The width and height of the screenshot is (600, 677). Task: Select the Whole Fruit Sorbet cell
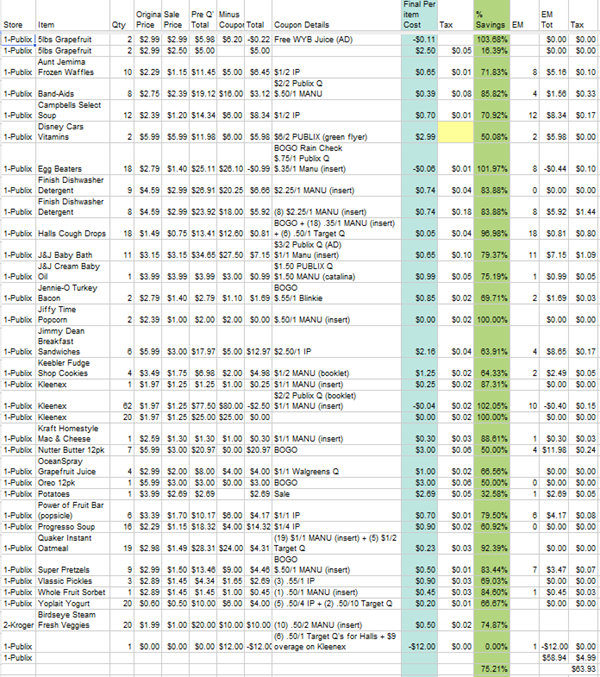[x=73, y=593]
